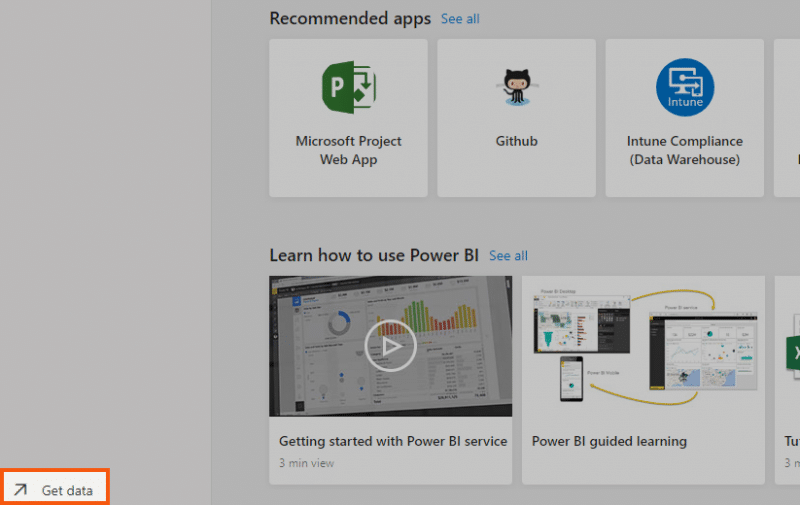Select the Github app name label
Viewport: 800px width, 505px height.
(516, 141)
